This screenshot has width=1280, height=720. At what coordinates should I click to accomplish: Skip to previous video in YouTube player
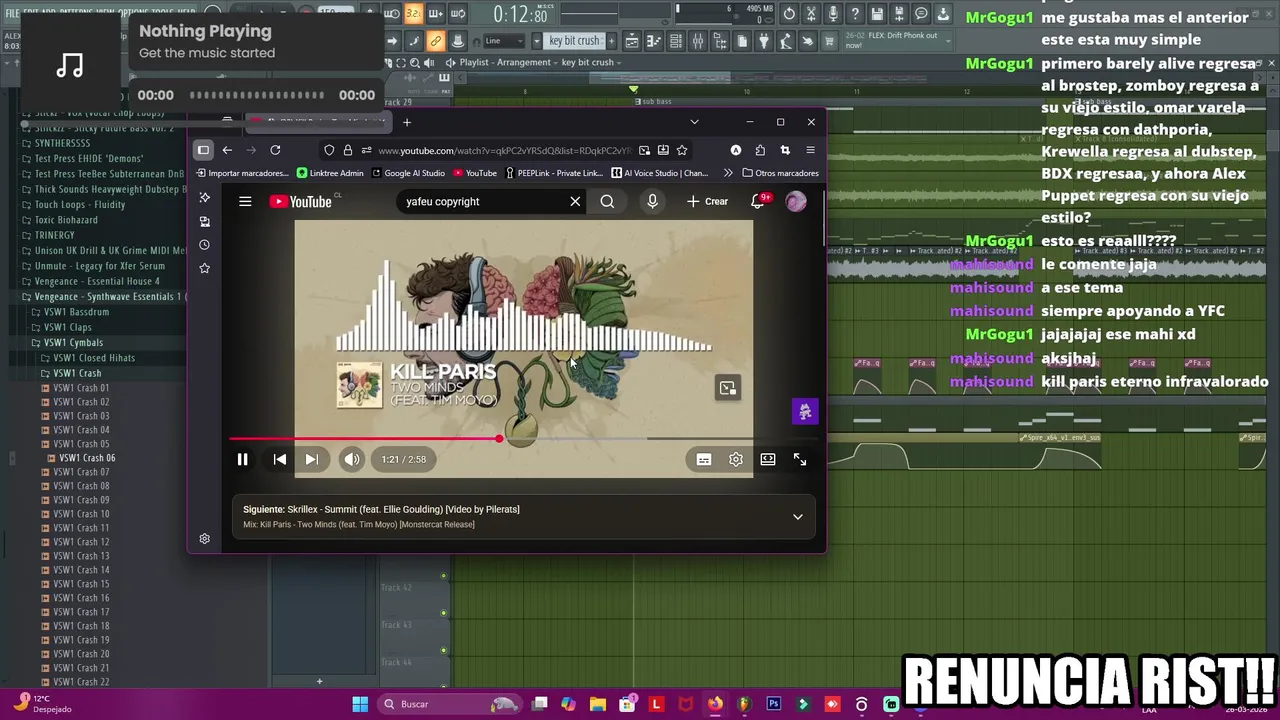point(280,459)
